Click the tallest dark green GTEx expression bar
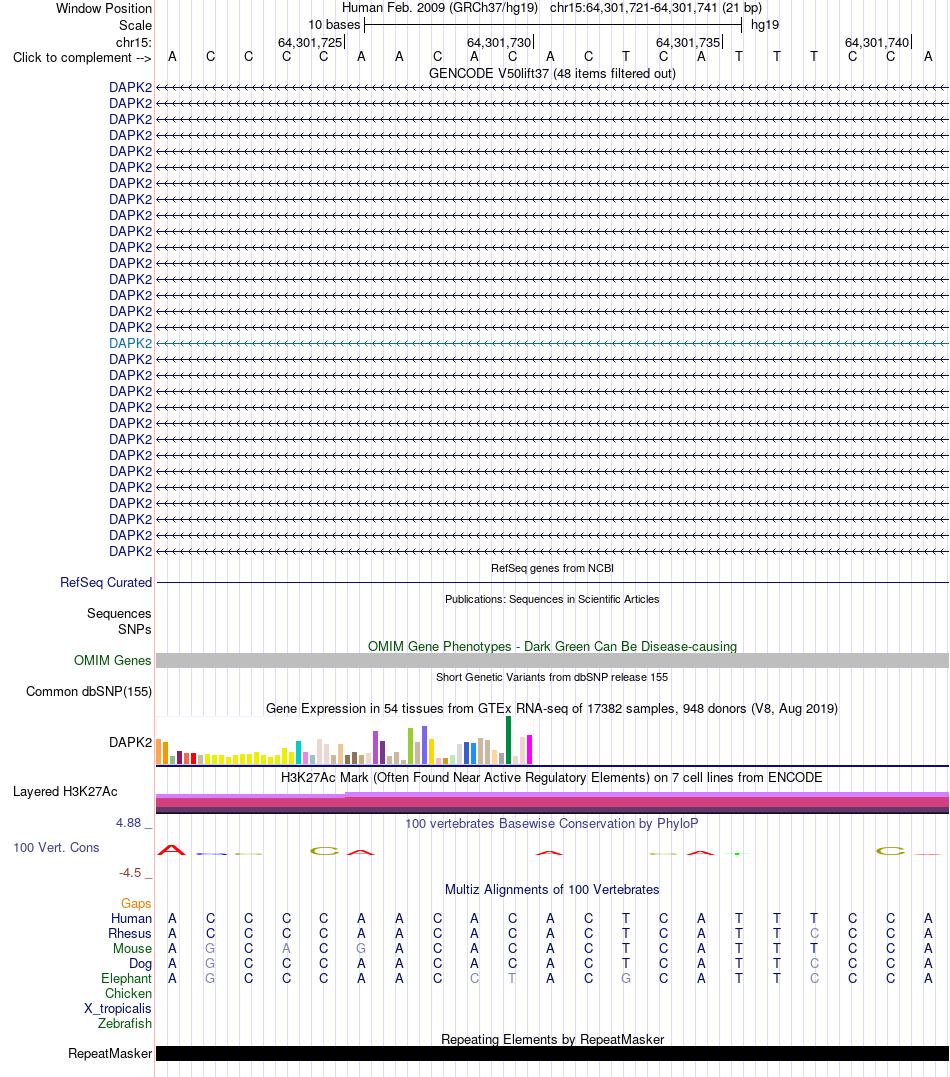The height and width of the screenshot is (1077, 950). [508, 740]
